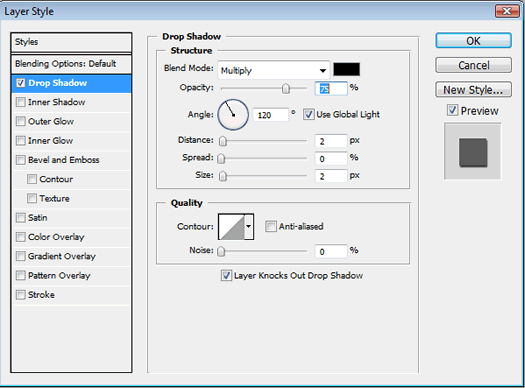Open the Contour curve thumbnail picker
This screenshot has width=525, height=388.
click(232, 227)
